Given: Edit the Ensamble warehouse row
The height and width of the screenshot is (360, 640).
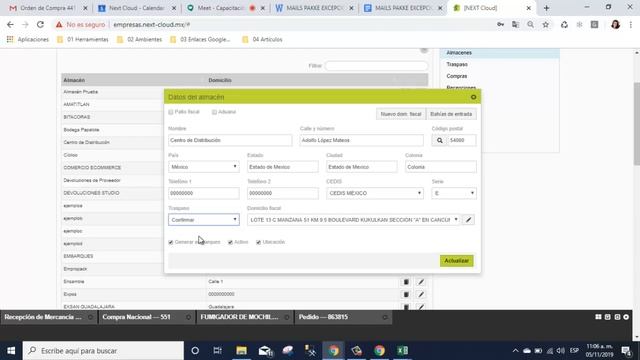Looking at the screenshot, I should pyautogui.click(x=421, y=282).
